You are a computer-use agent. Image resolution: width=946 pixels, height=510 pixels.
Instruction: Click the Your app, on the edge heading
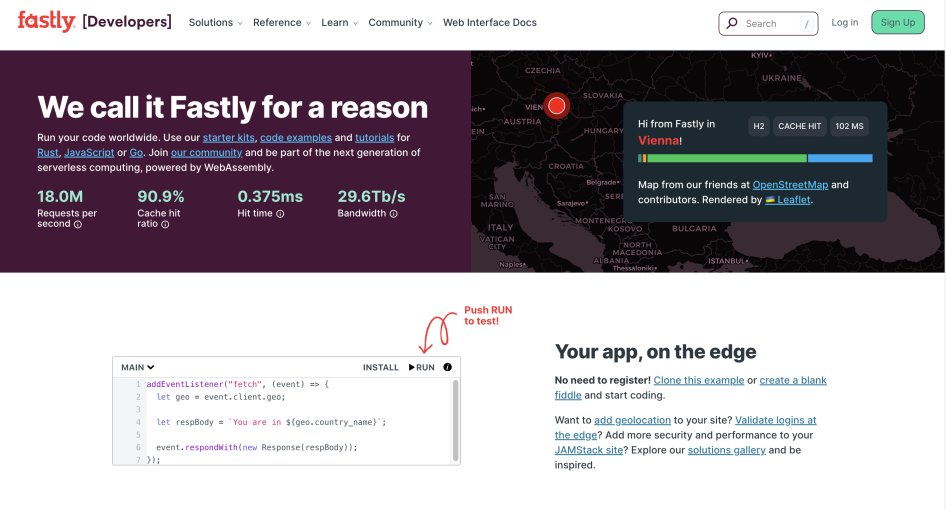click(655, 352)
